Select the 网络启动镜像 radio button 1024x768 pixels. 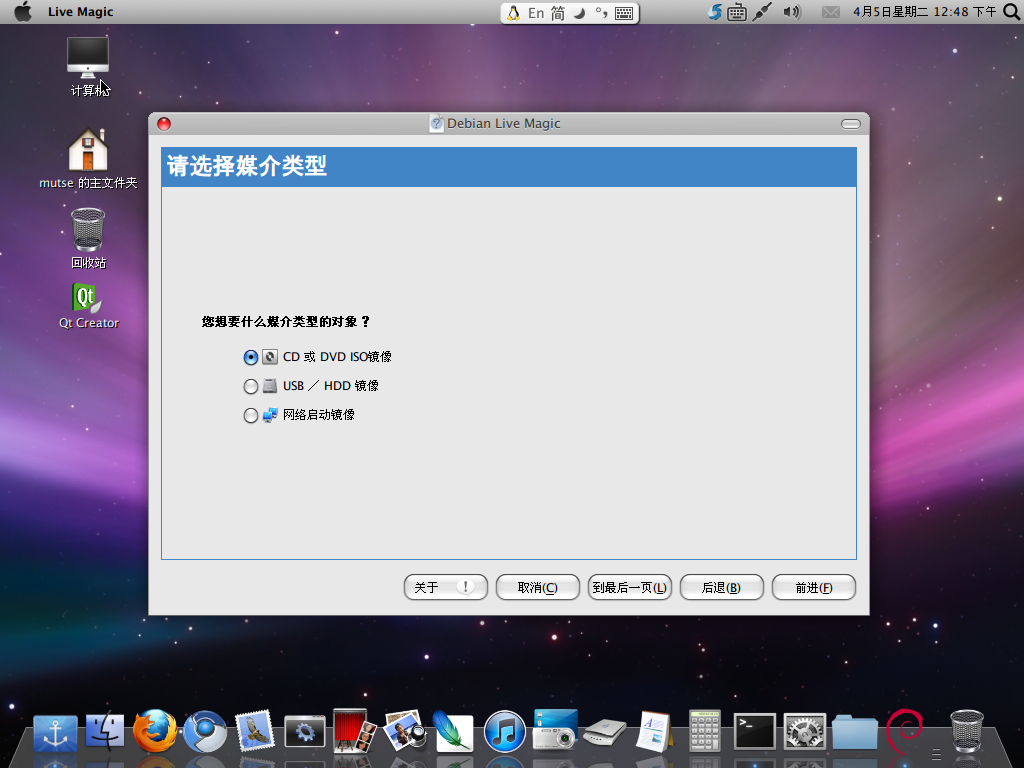tap(251, 415)
